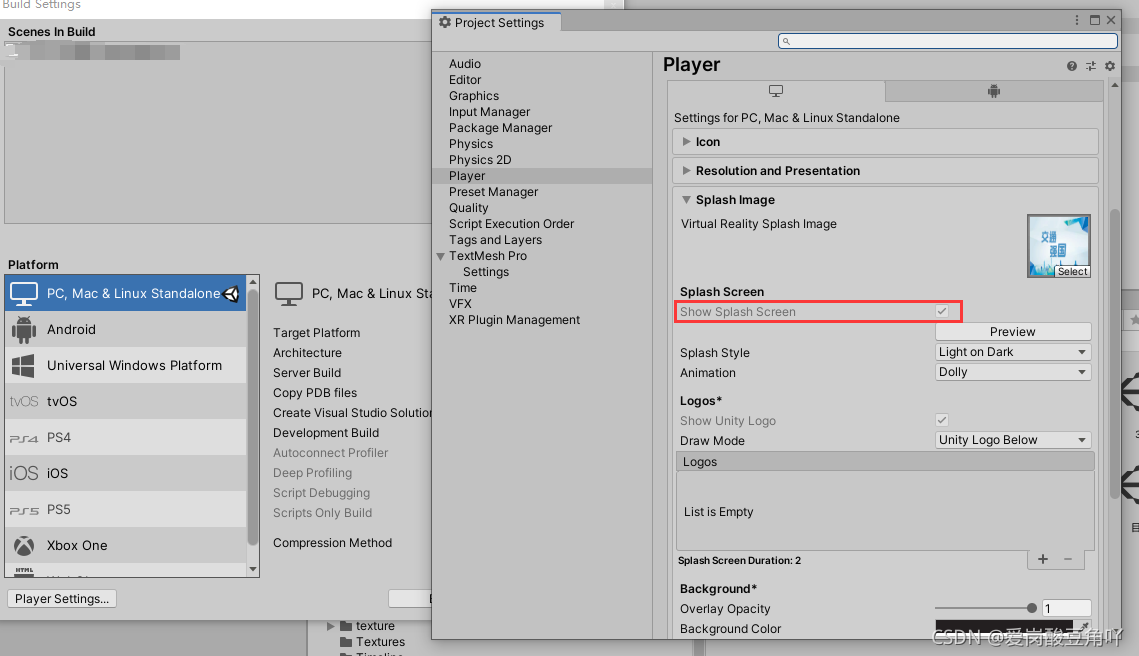Select the Universal Windows Platform icon
1139x656 pixels.
(23, 365)
